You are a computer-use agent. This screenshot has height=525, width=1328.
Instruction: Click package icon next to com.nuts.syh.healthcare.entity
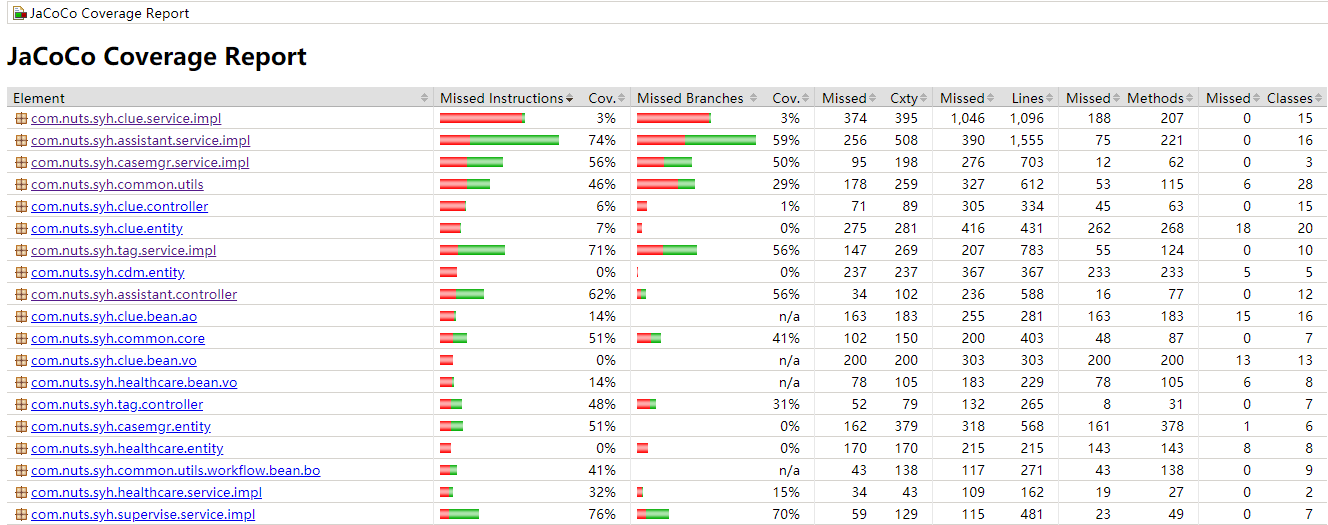pos(21,449)
